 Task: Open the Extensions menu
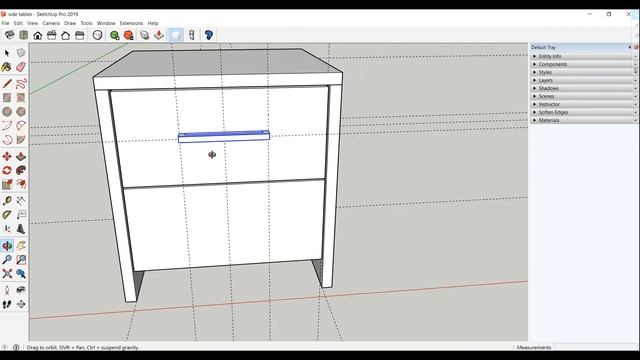point(131,23)
